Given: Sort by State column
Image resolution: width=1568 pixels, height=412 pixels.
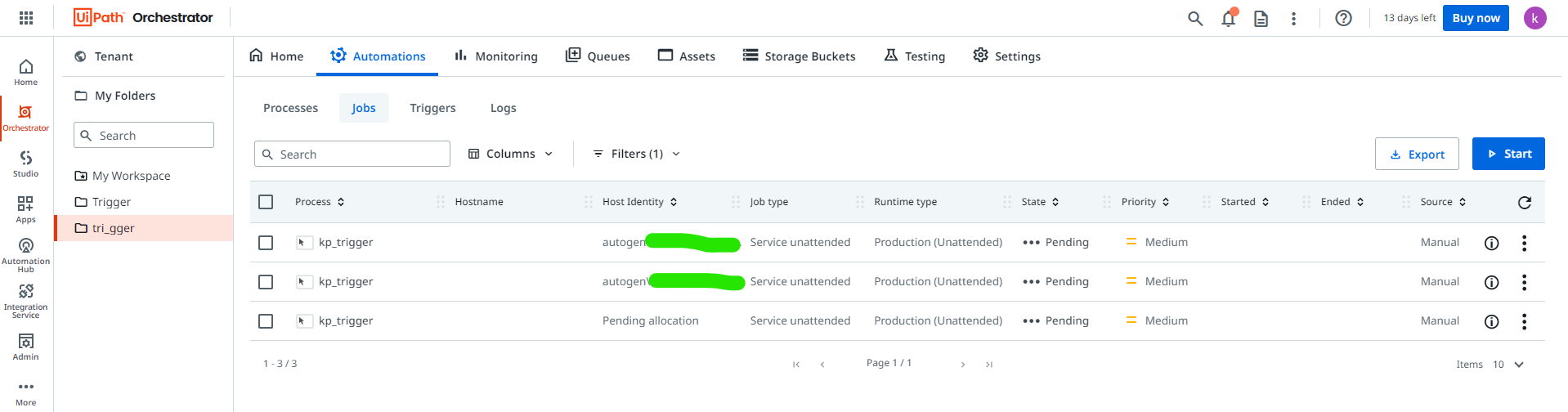Looking at the screenshot, I should [x=1040, y=202].
